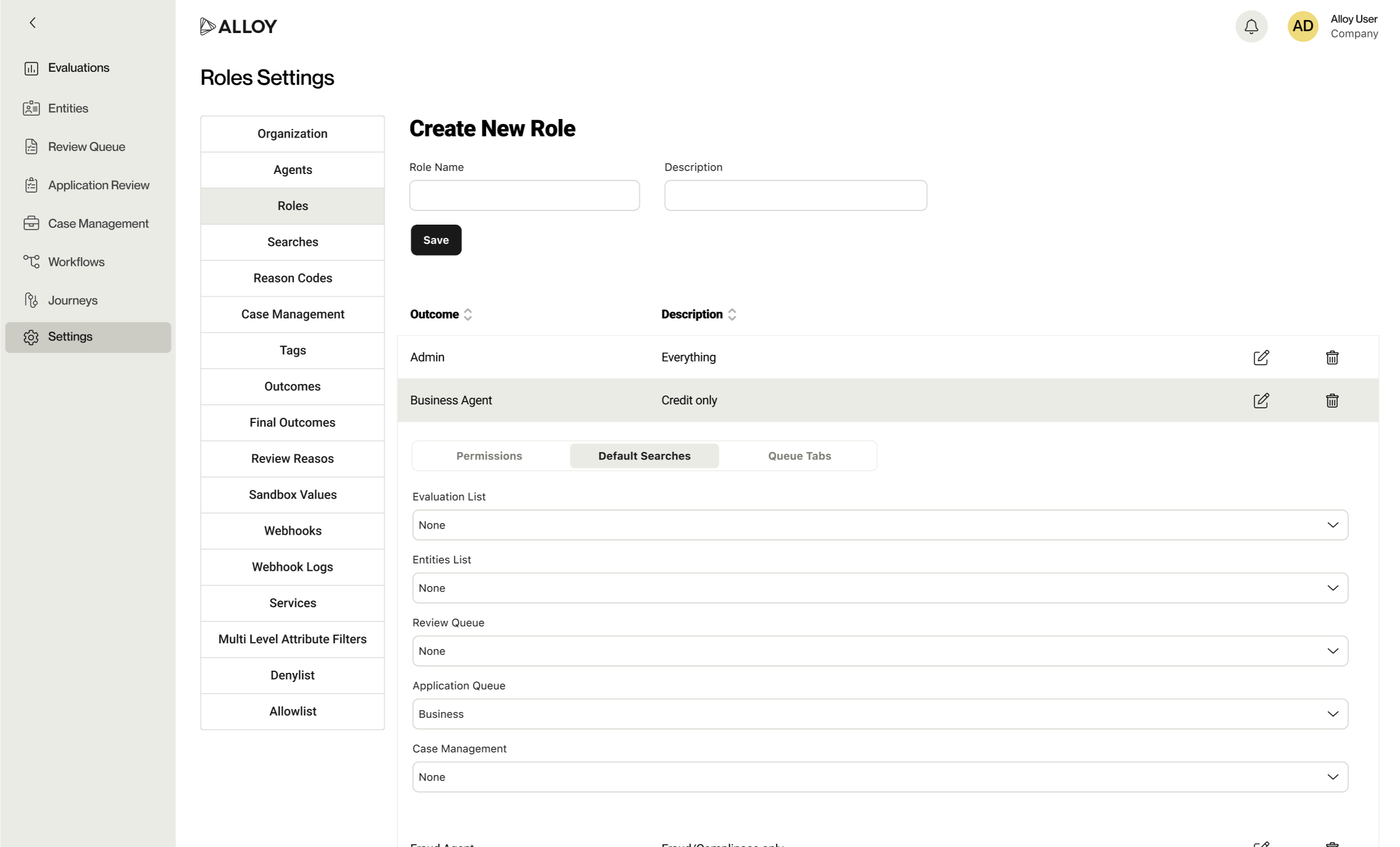Click trash icon for Business Agent role
The image size is (1400, 847).
(1332, 401)
